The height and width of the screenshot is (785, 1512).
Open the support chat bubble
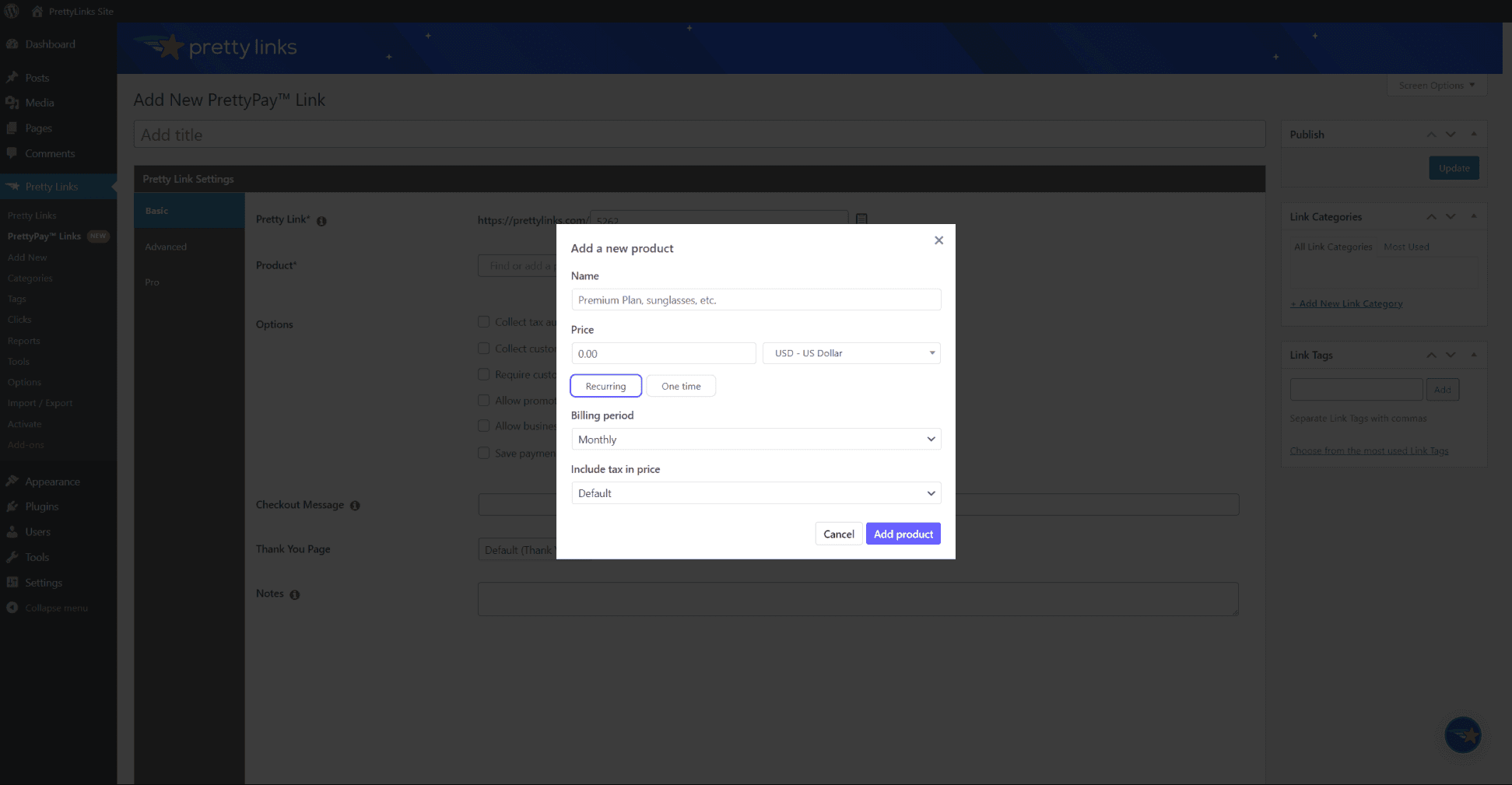point(1463,734)
